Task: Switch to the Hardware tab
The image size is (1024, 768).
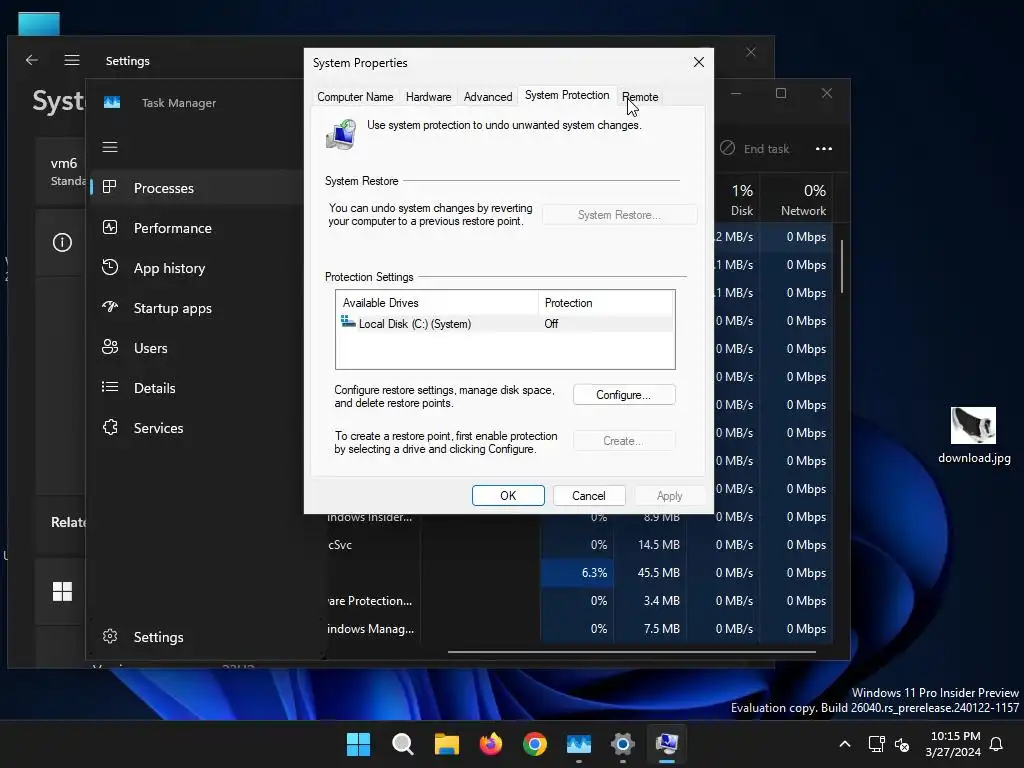Action: tap(428, 97)
